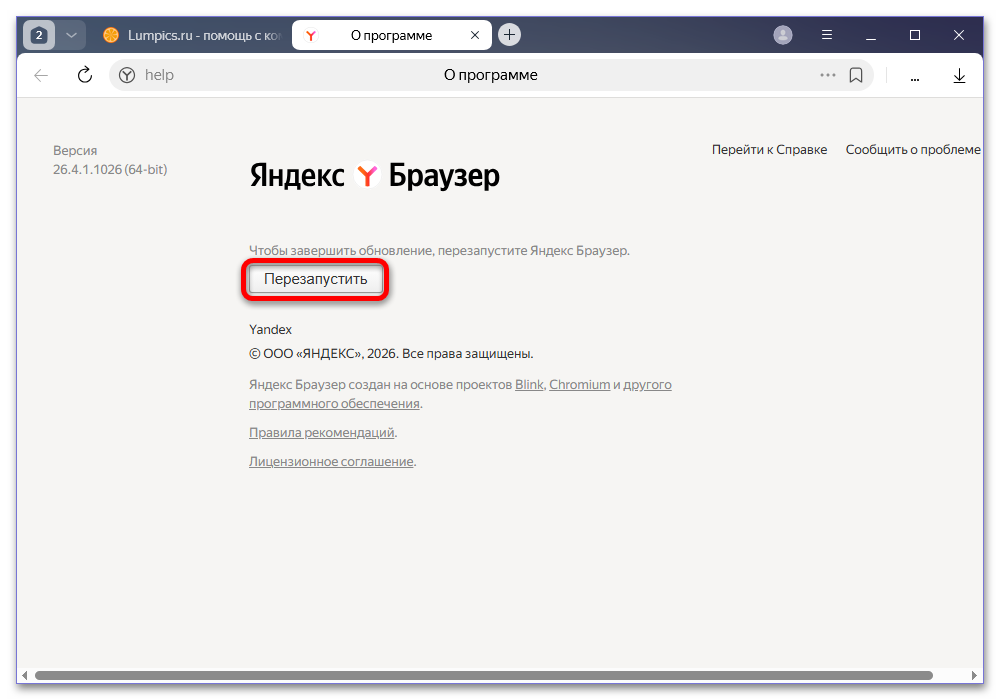Click the horizontal scrollbar thumb
This screenshot has width=1000, height=700.
(483, 675)
